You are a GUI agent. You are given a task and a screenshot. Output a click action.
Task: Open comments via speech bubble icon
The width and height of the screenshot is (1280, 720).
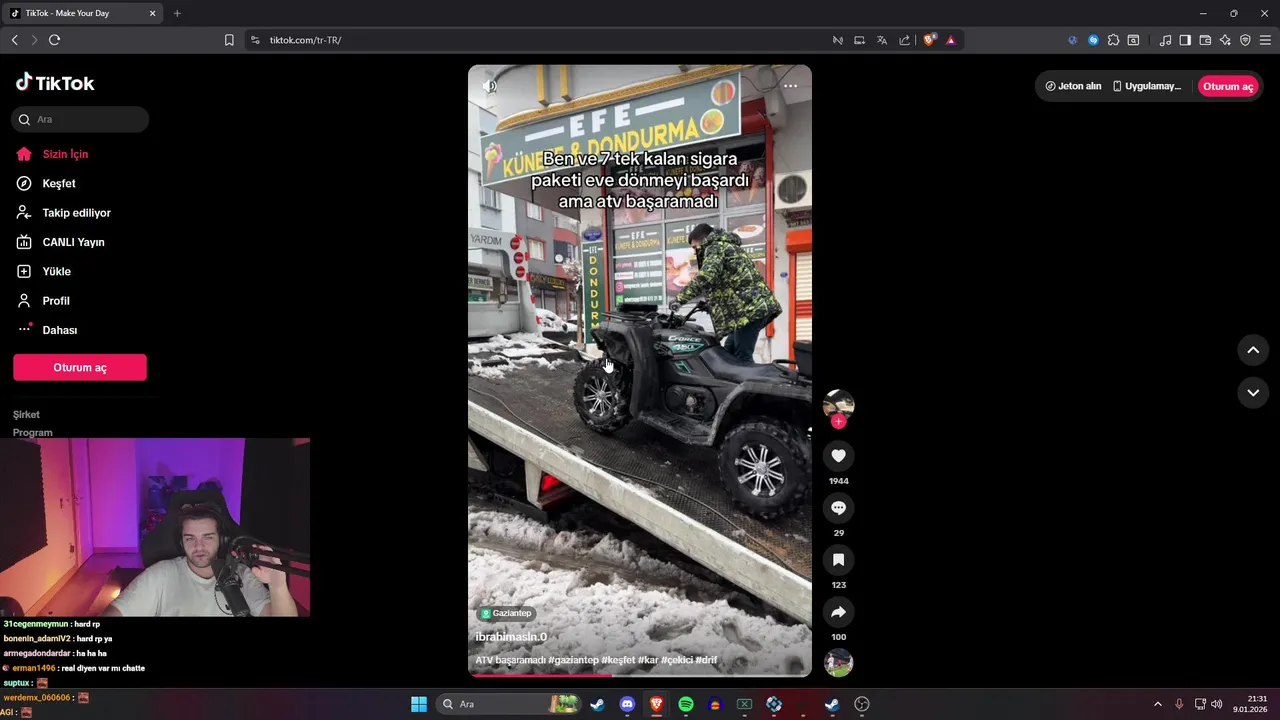(x=838, y=508)
